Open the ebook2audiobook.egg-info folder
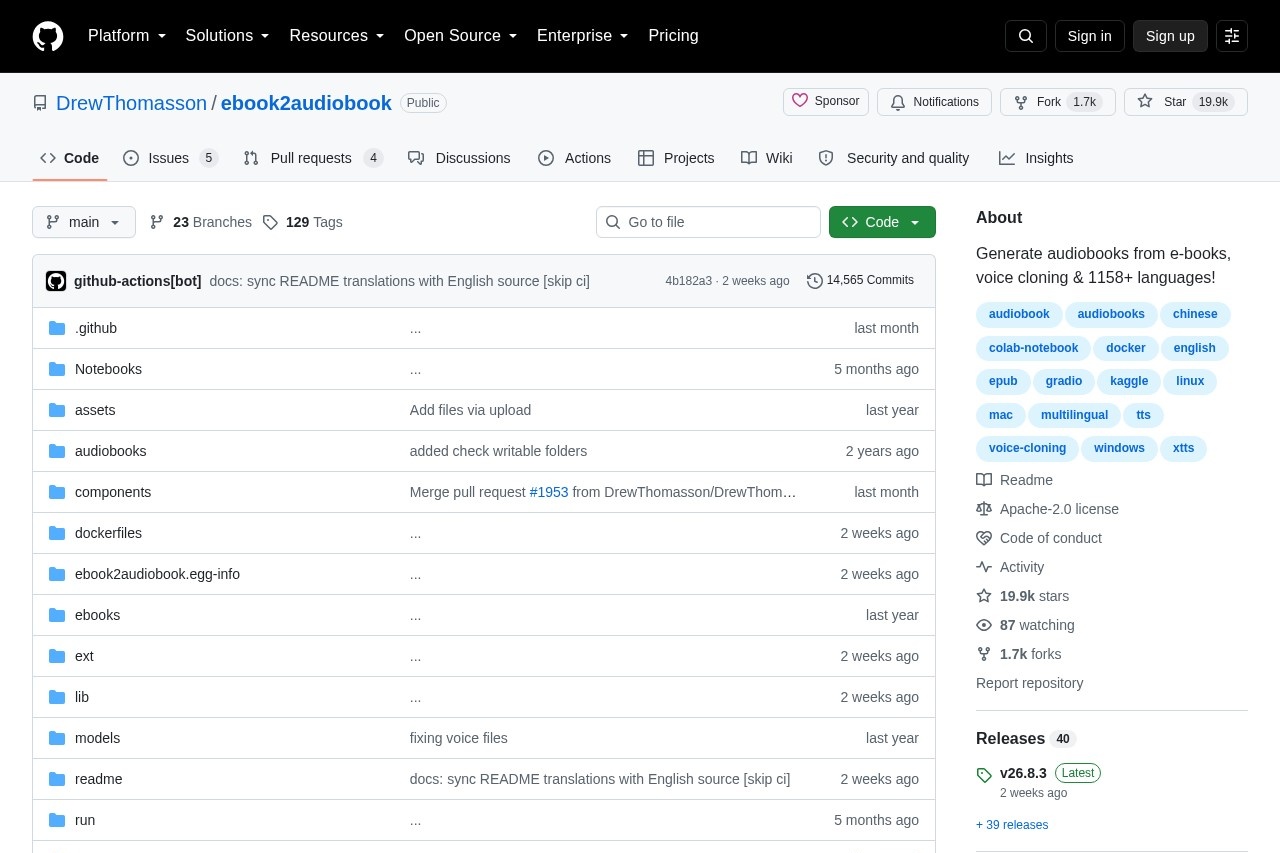Viewport: 1280px width, 853px height. [x=157, y=574]
